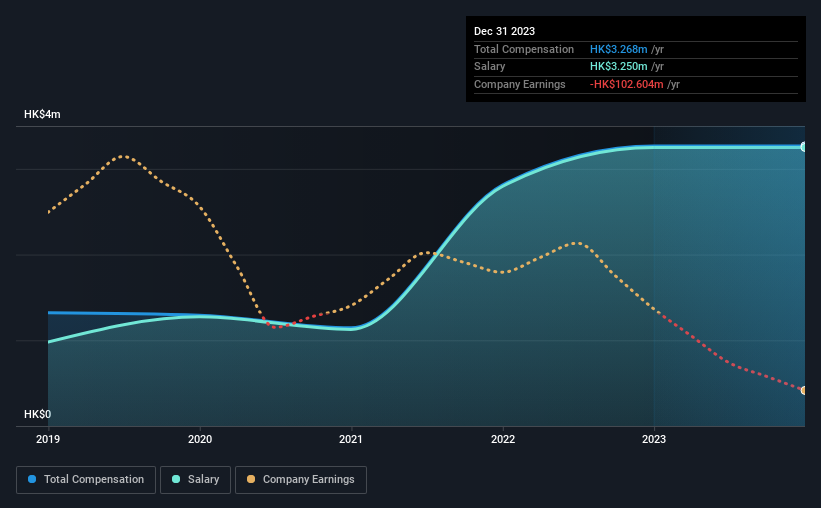
Task: Toggle the Salary legend button
Action: 195,480
